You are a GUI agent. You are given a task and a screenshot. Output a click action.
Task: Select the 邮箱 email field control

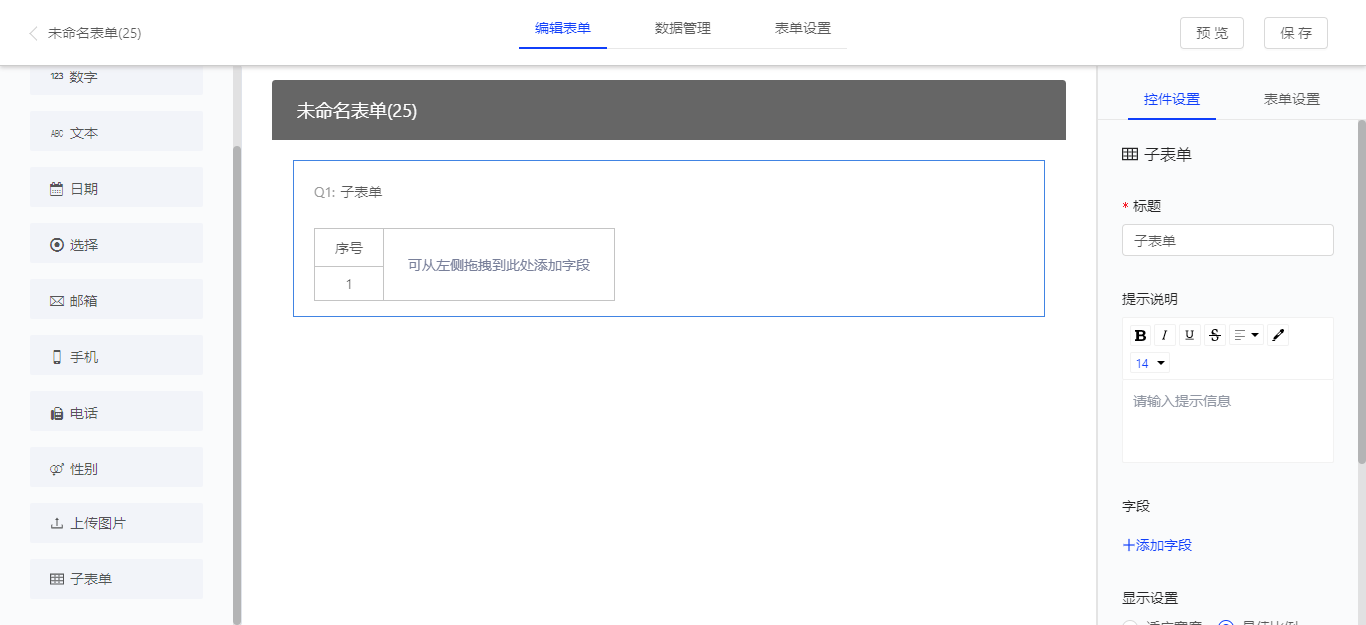pyautogui.click(x=116, y=300)
